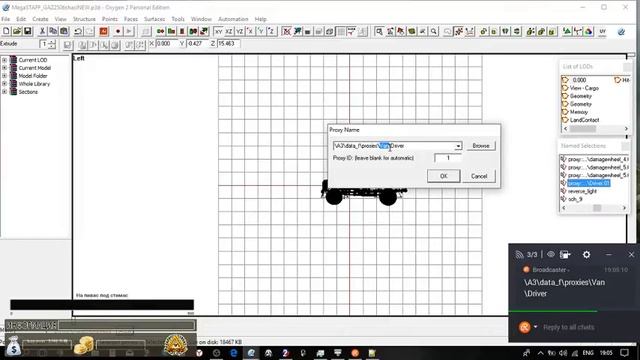This screenshot has height=360, width=640.
Task: Click the green triangle faces icon
Action: tap(567, 31)
